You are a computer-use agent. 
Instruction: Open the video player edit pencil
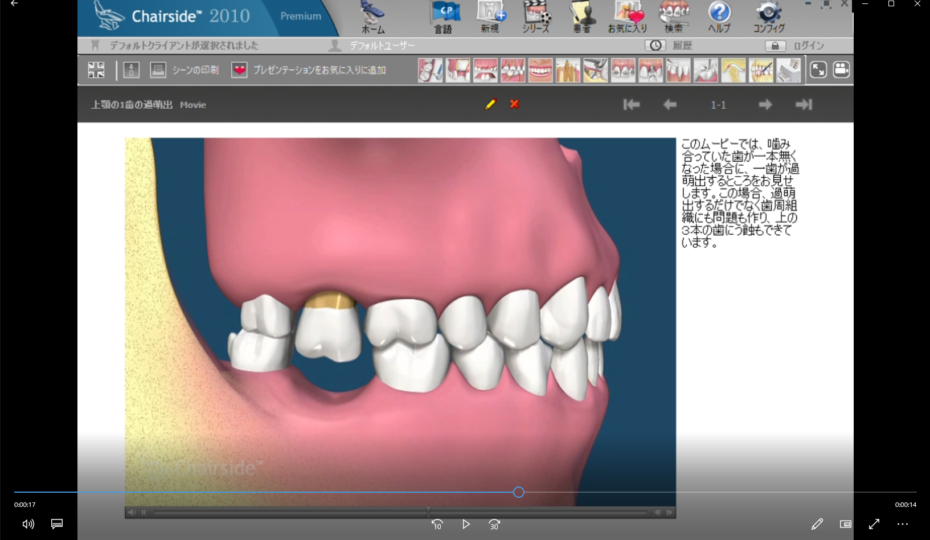(817, 524)
